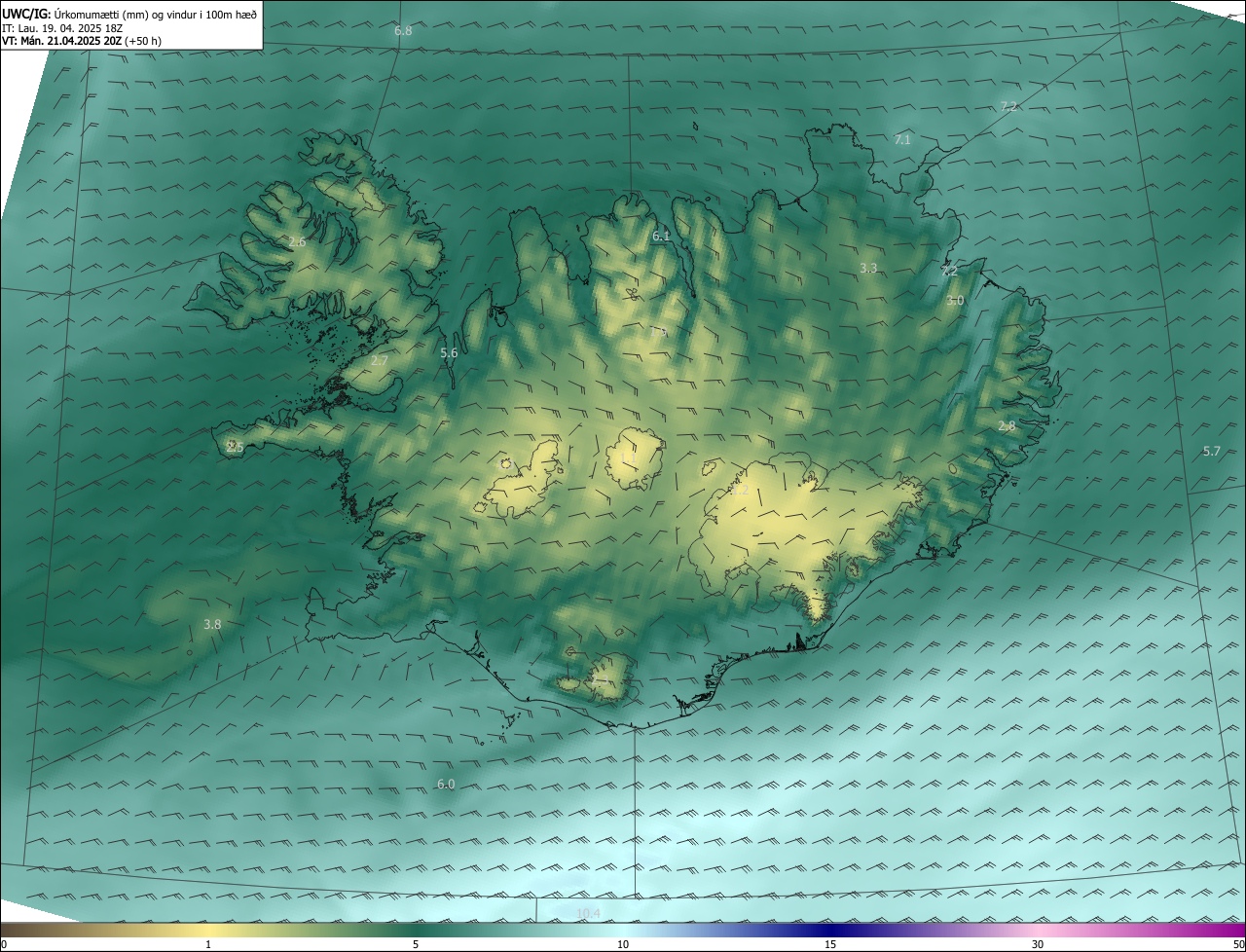Select the 2.5 value on the western peninsula
This screenshot has height=952, width=1246.
pos(235,448)
